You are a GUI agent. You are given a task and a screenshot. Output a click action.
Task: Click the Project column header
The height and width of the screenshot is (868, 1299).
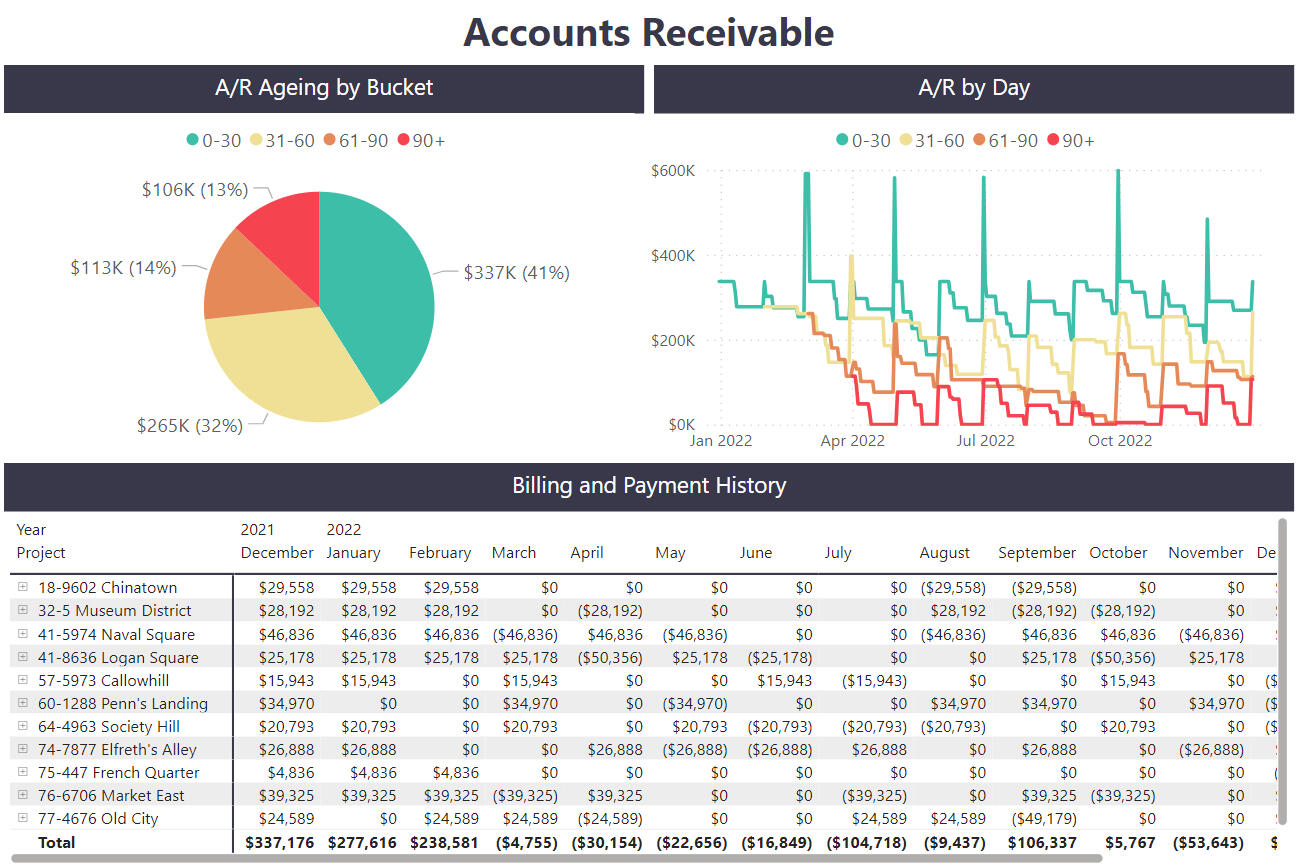[41, 553]
